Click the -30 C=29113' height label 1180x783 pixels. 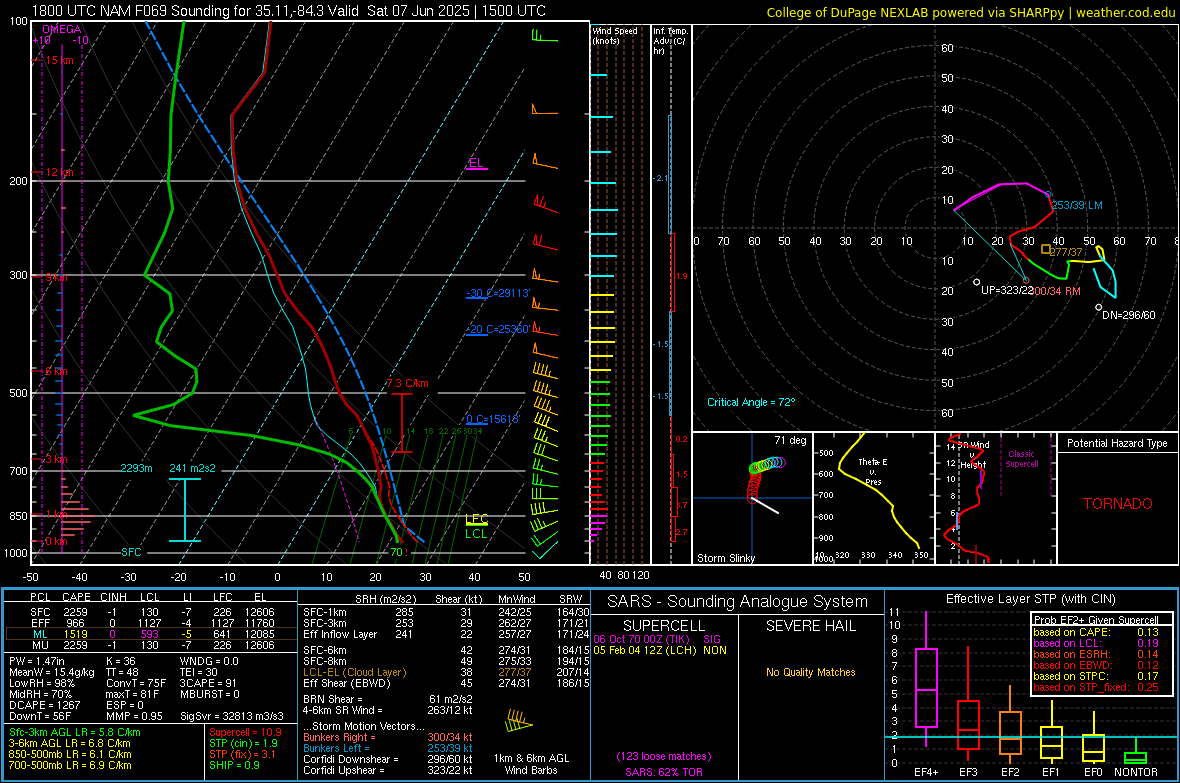pos(498,293)
